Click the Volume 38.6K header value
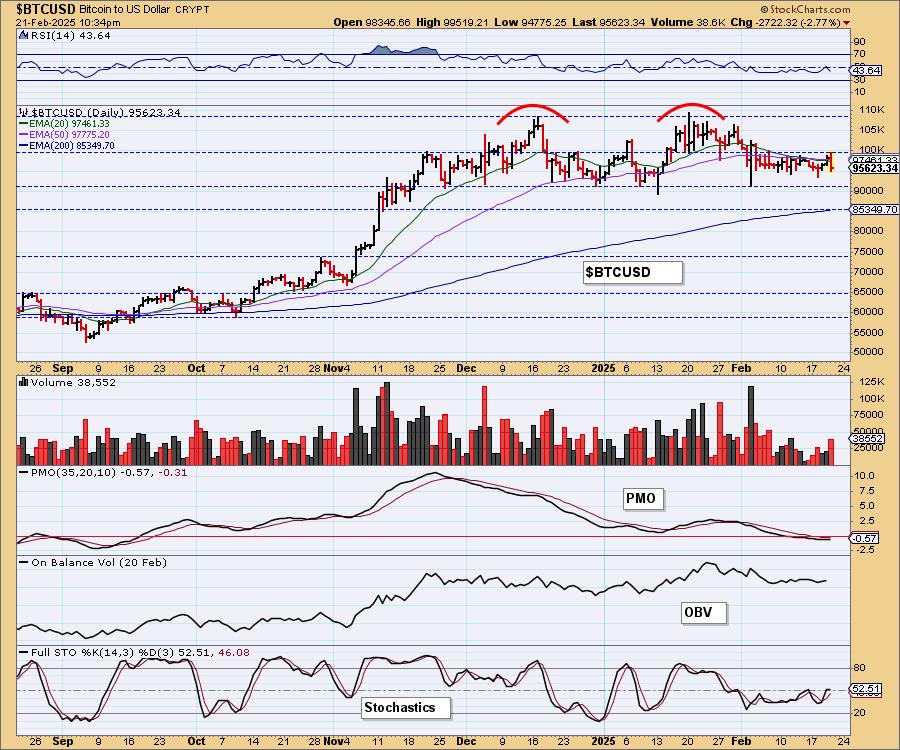Screen dimensions: 900x750 (x=689, y=22)
